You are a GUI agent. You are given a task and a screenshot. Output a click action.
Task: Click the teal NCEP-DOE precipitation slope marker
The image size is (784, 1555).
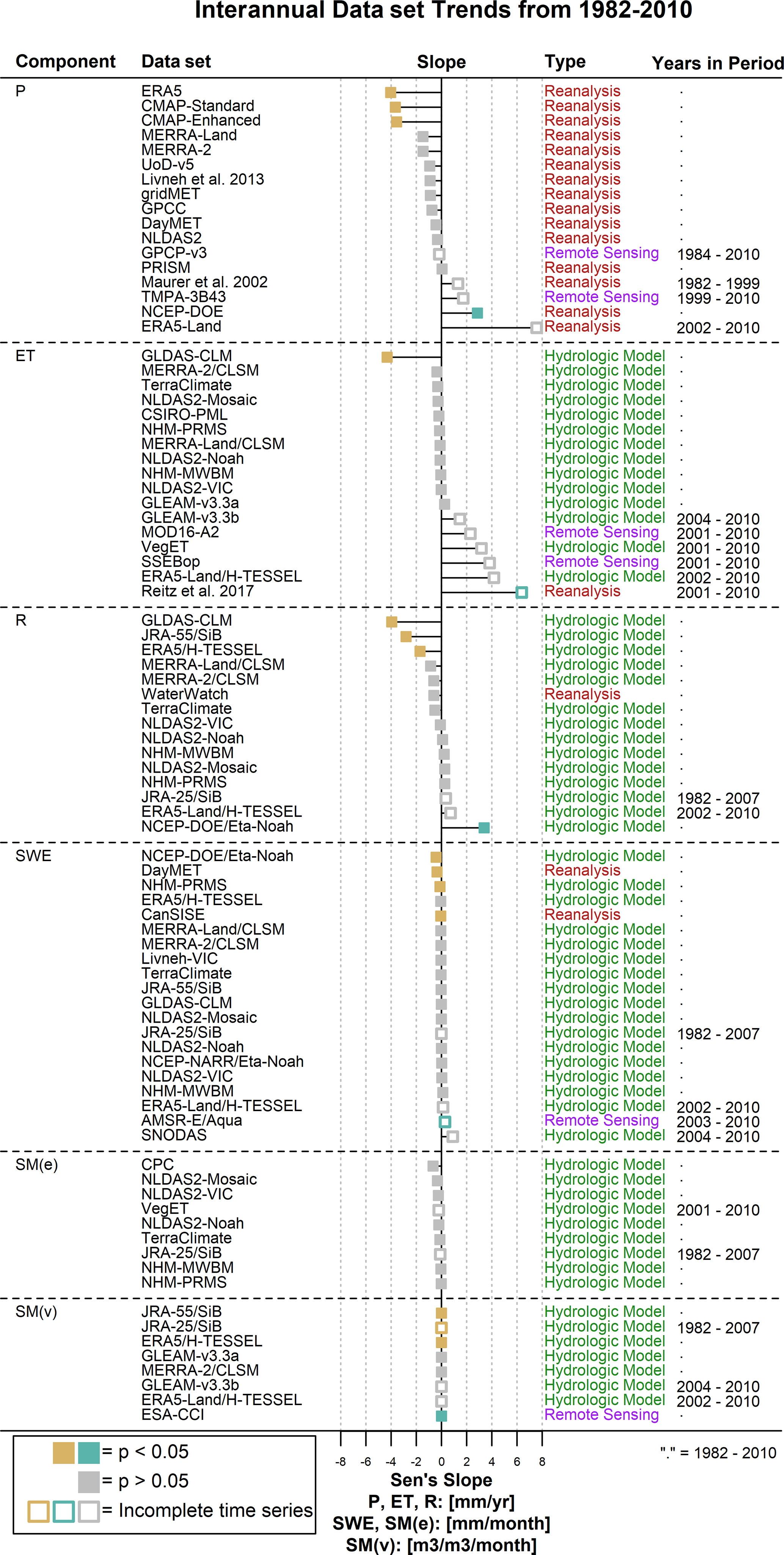click(x=477, y=313)
